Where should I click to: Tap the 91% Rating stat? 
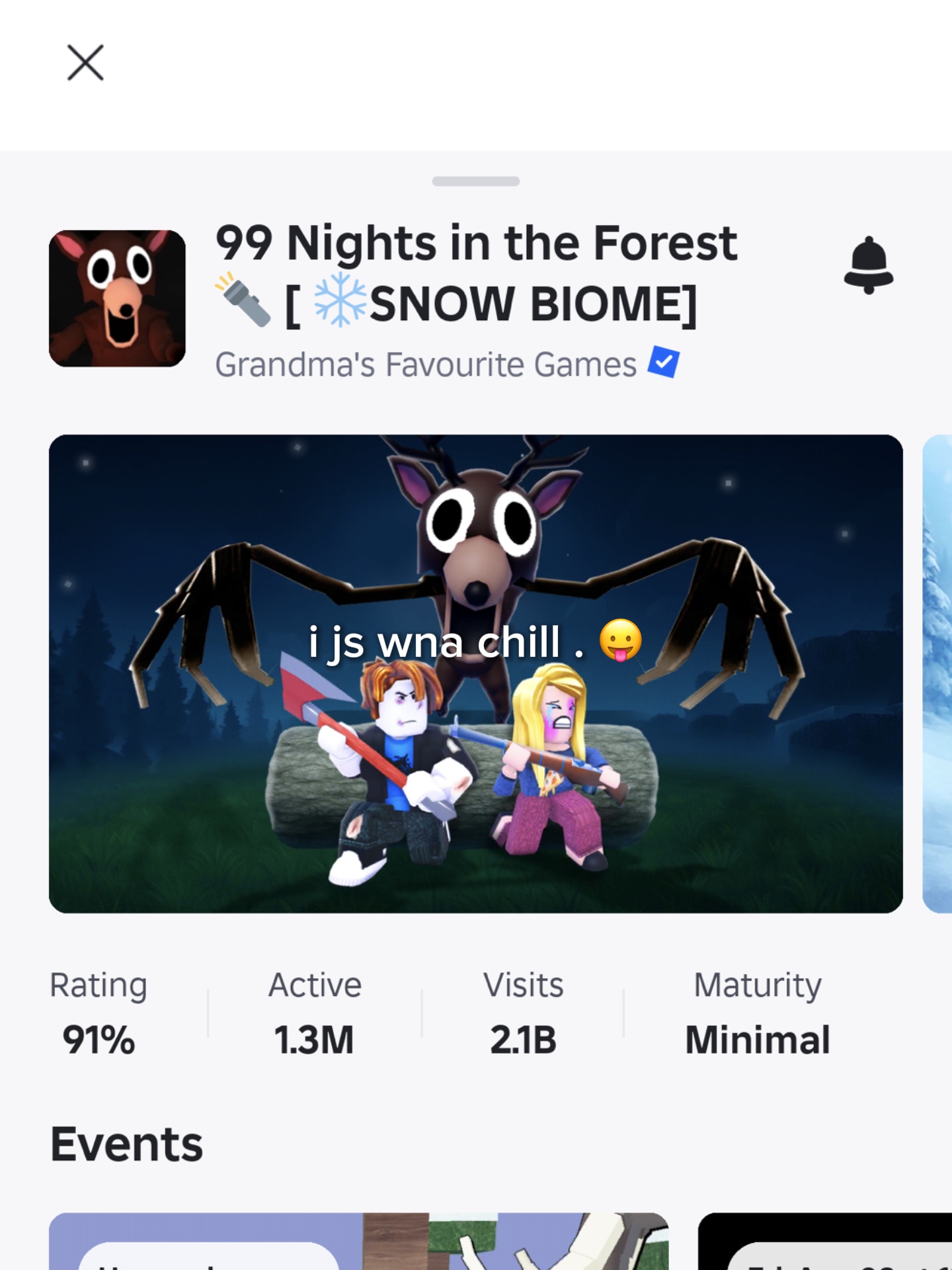coord(99,1012)
